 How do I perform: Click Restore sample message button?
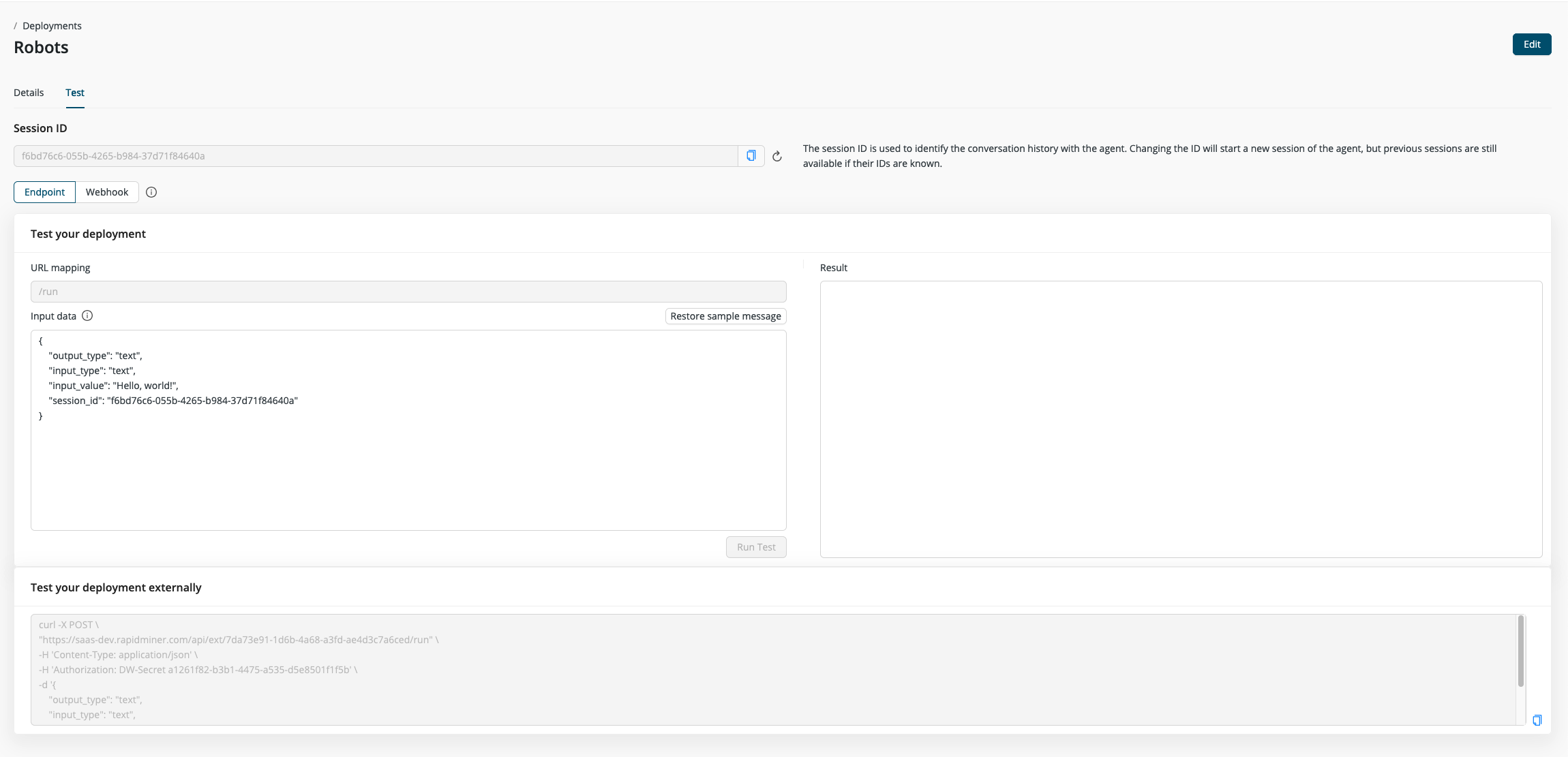(x=725, y=316)
